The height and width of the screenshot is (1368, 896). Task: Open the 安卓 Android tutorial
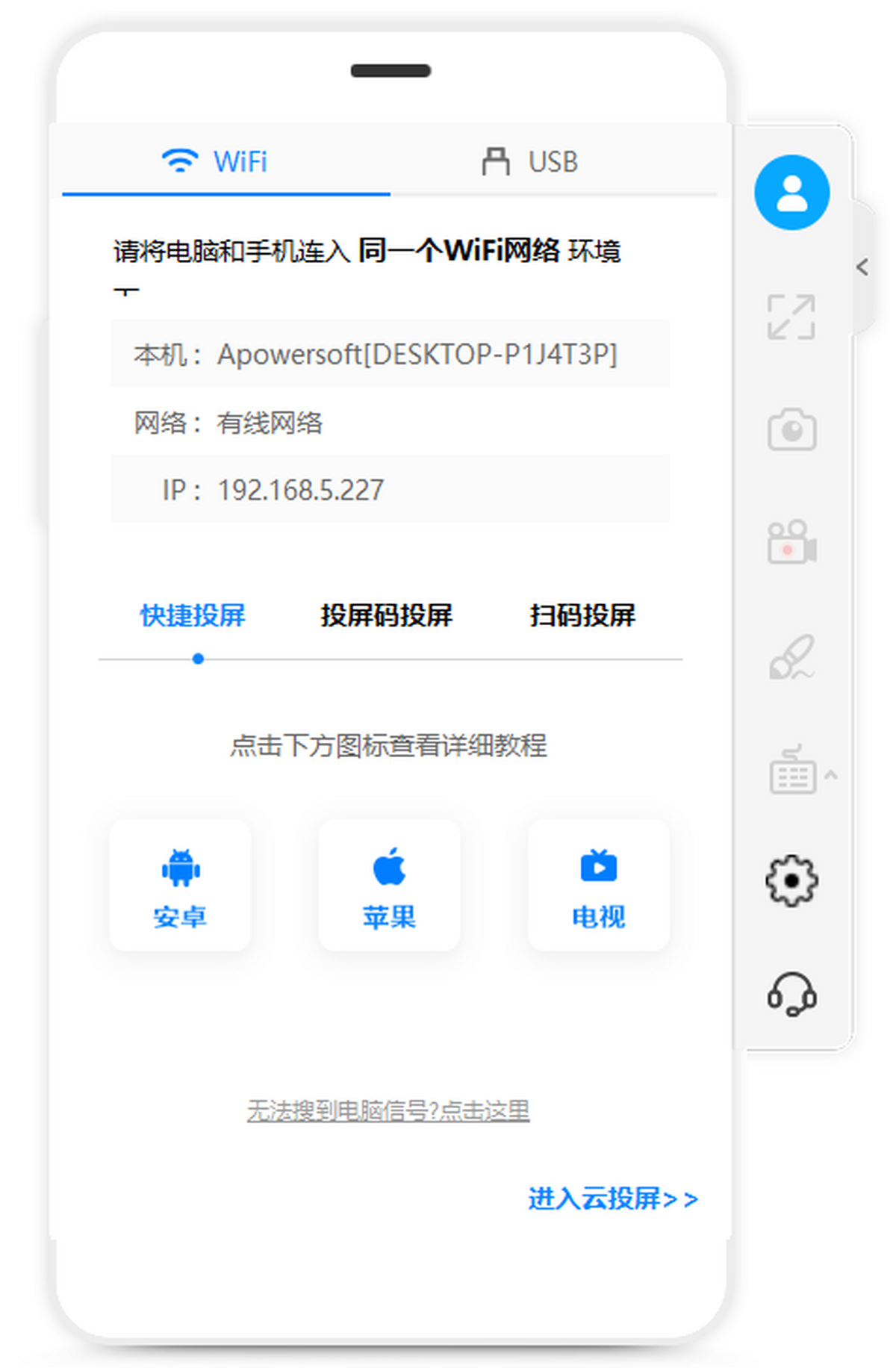180,886
